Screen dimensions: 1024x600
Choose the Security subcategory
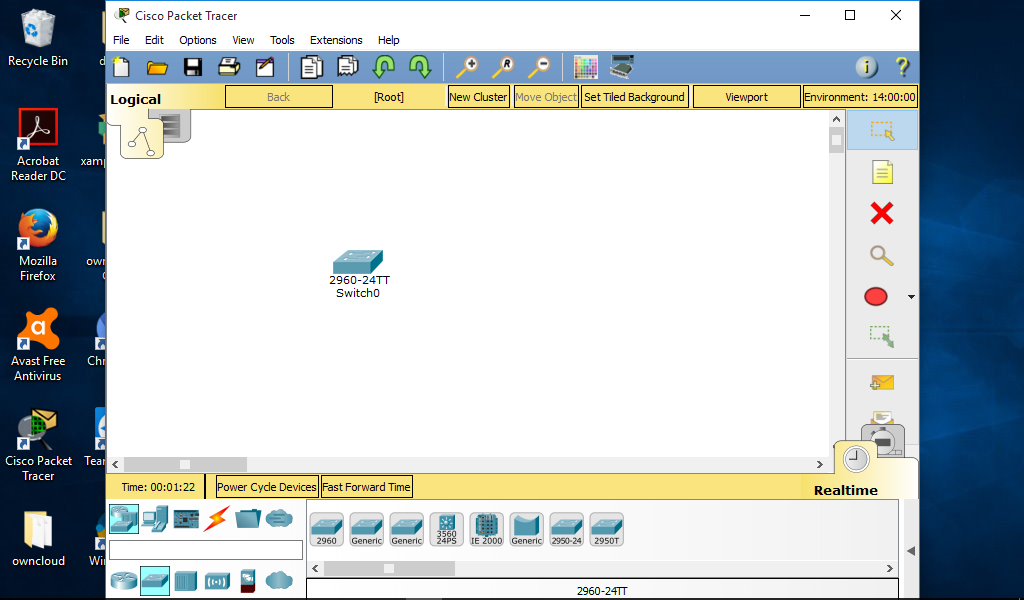pos(248,580)
